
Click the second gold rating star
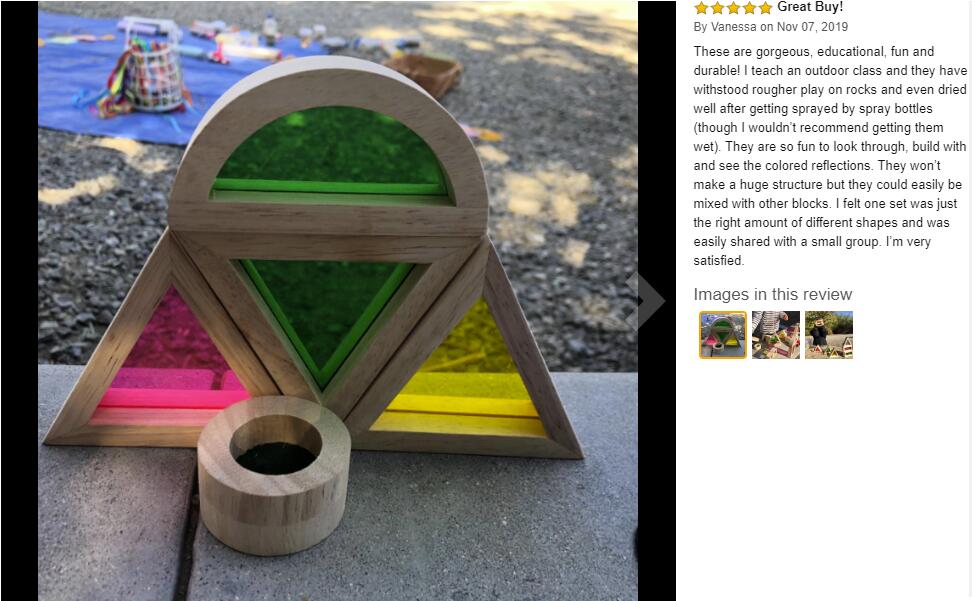coord(717,7)
